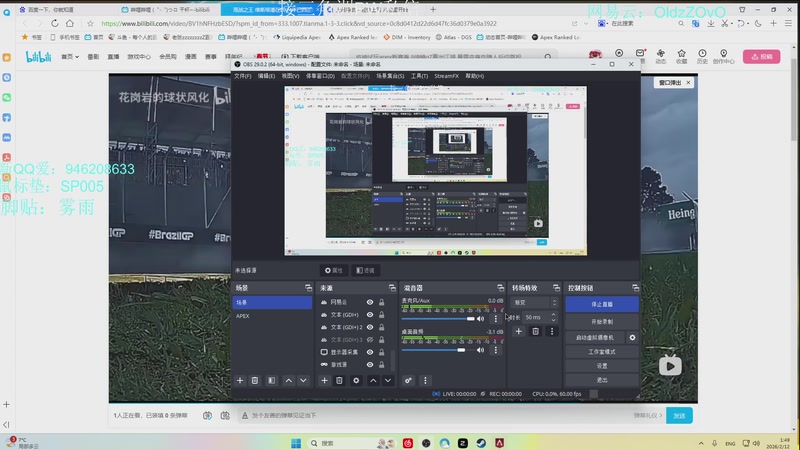Toggle visibility of 显示器采集 source
The height and width of the screenshot is (450, 800).
click(370, 353)
